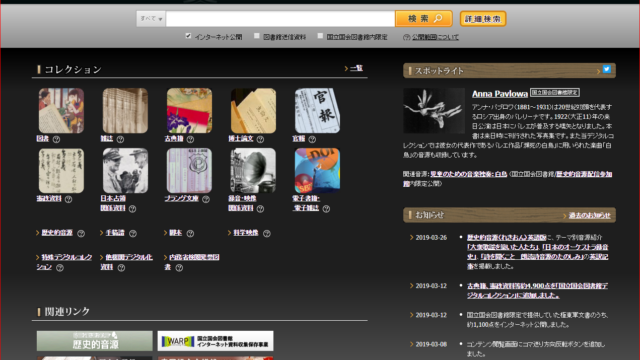This screenshot has height=360, width=640.
Task: Click the help icon next to 憲政資料
Action: tap(68, 199)
